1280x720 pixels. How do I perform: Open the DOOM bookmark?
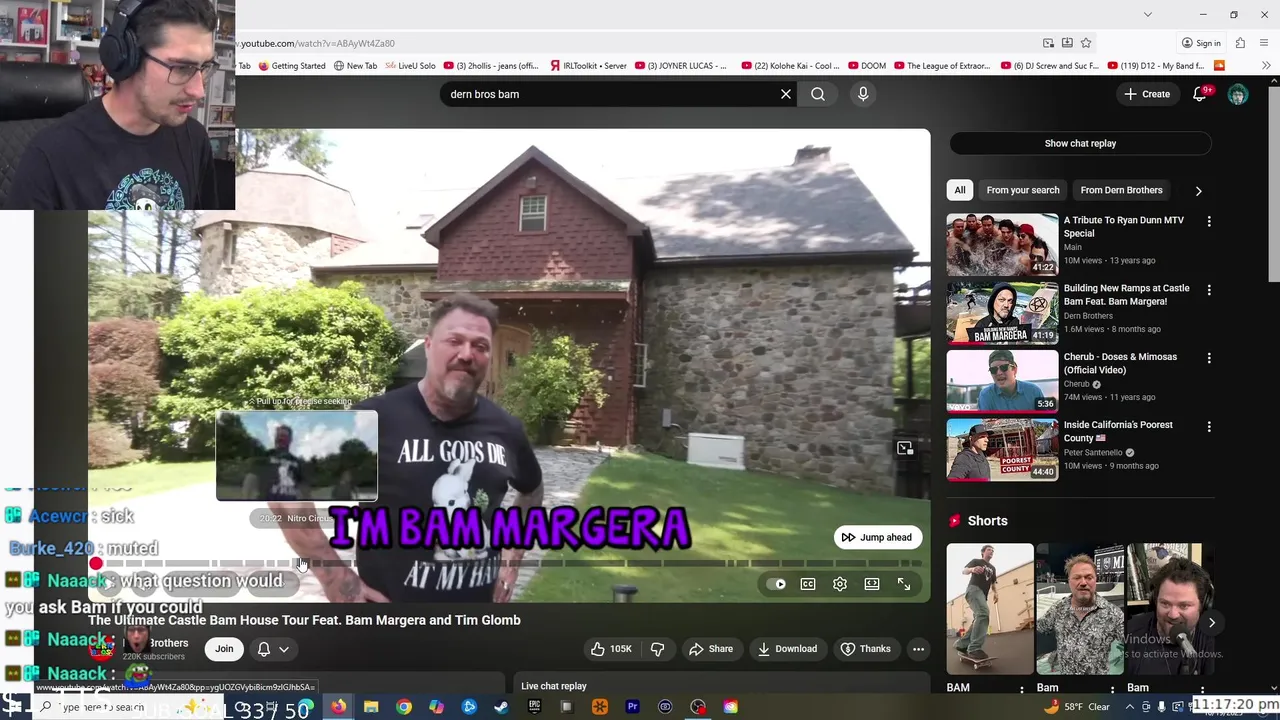pyautogui.click(x=866, y=66)
